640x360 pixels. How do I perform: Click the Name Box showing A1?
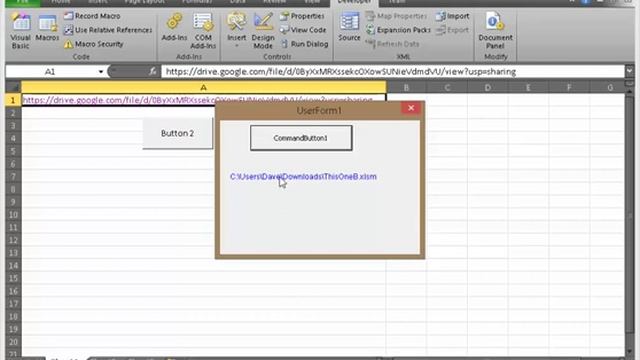coord(51,72)
